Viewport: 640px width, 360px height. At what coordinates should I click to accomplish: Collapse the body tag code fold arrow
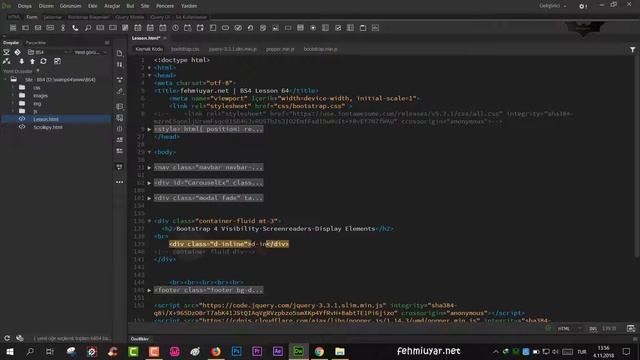[x=149, y=152]
